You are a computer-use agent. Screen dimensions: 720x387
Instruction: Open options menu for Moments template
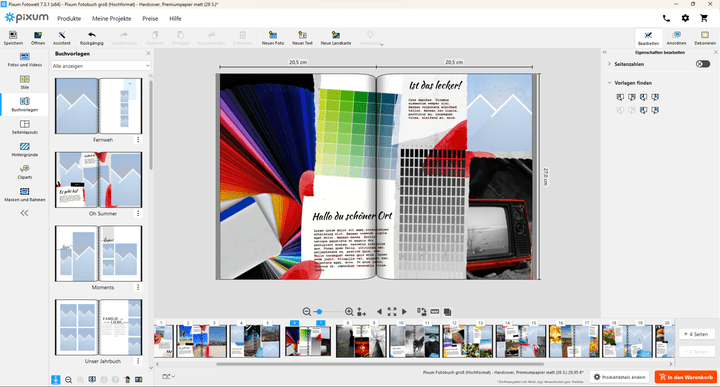138,287
